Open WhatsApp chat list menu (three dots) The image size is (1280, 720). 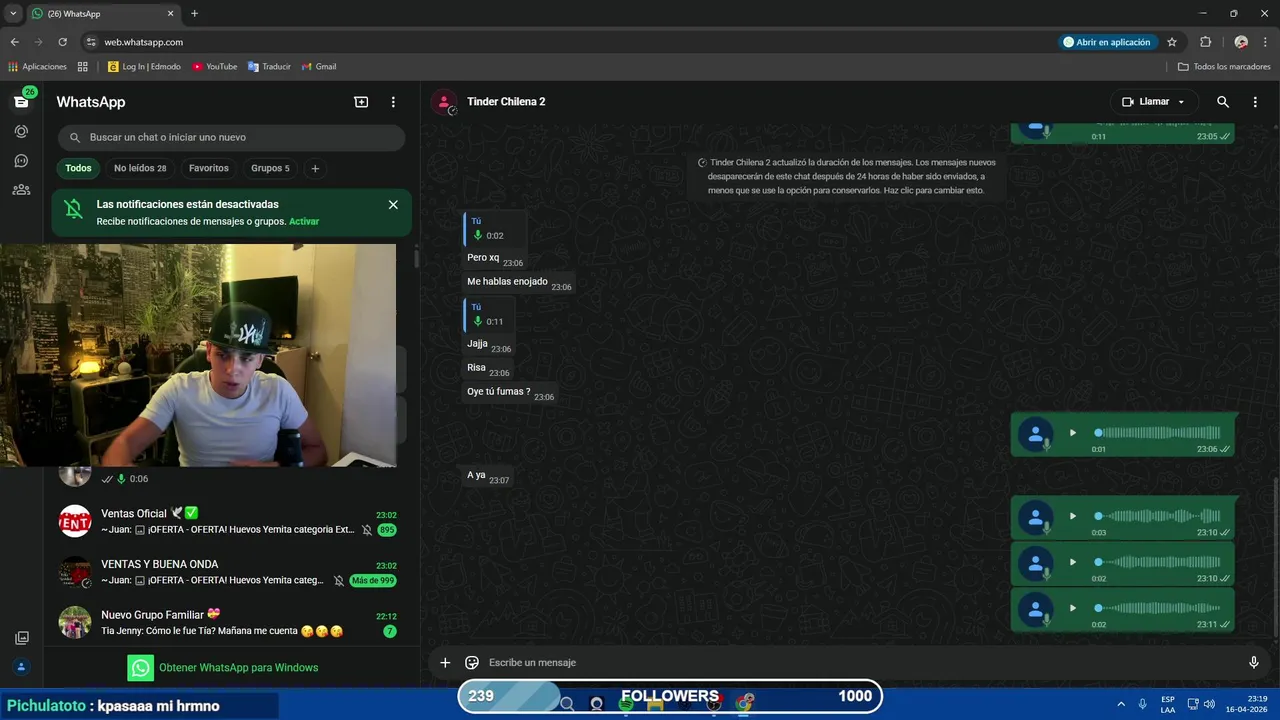[x=393, y=102]
